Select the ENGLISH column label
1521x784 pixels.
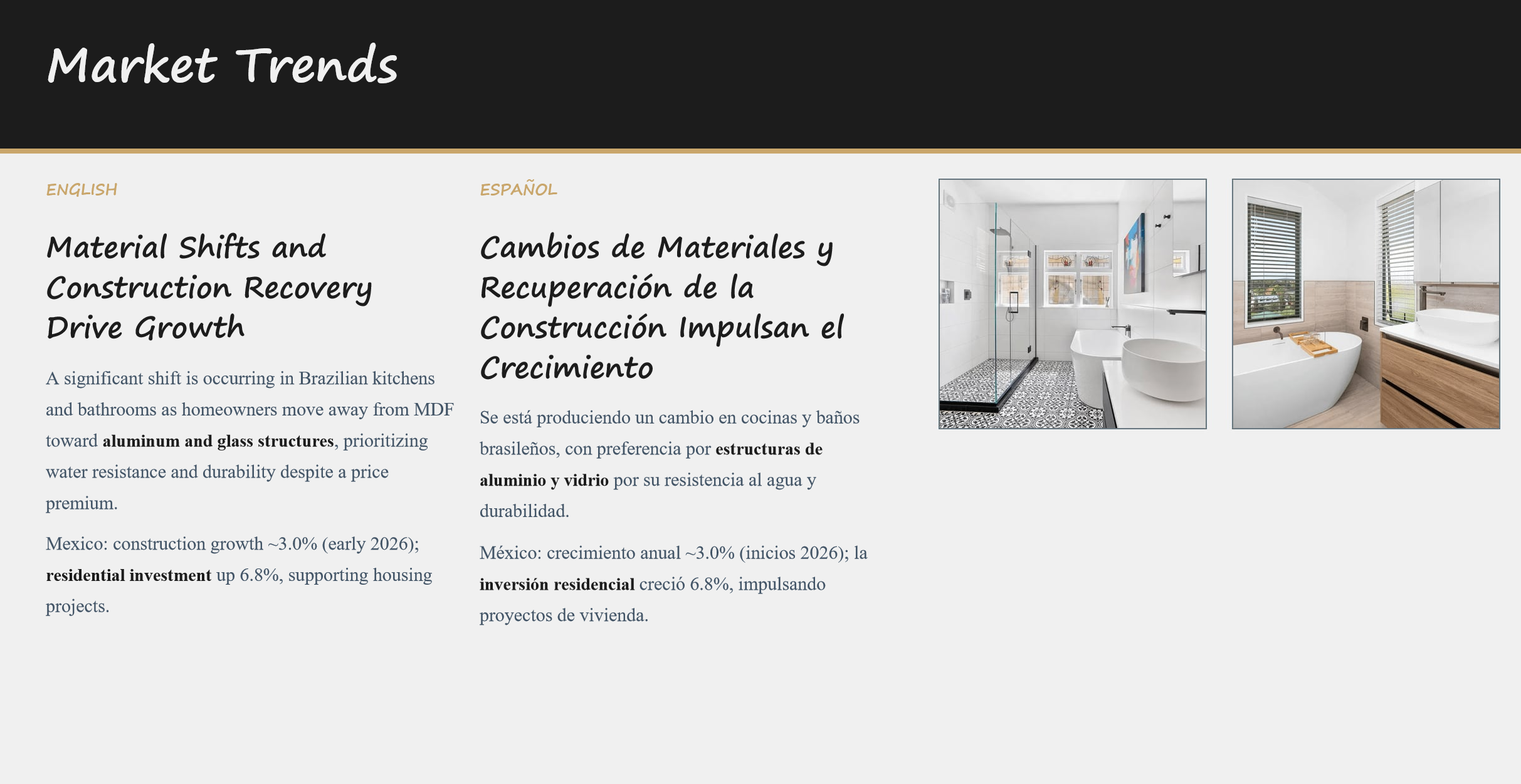coord(82,189)
